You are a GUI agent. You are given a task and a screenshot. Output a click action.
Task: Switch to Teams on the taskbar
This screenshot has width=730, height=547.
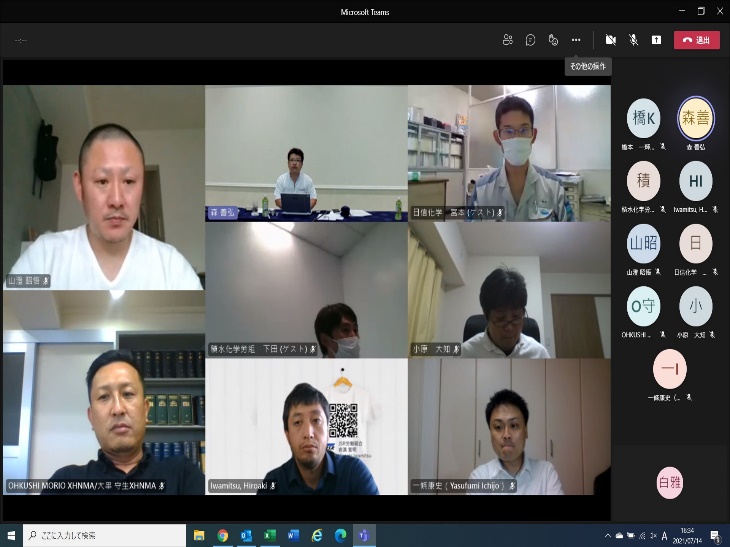click(x=364, y=535)
